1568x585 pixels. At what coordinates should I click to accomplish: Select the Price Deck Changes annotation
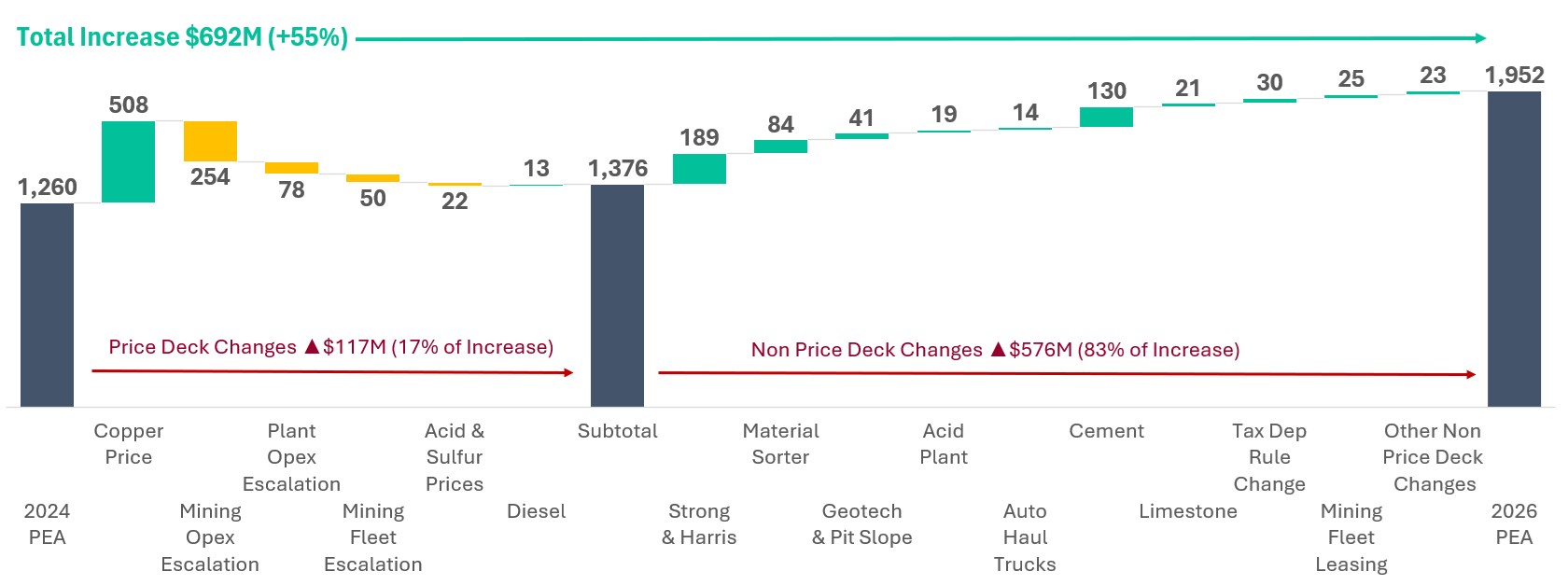tap(330, 347)
